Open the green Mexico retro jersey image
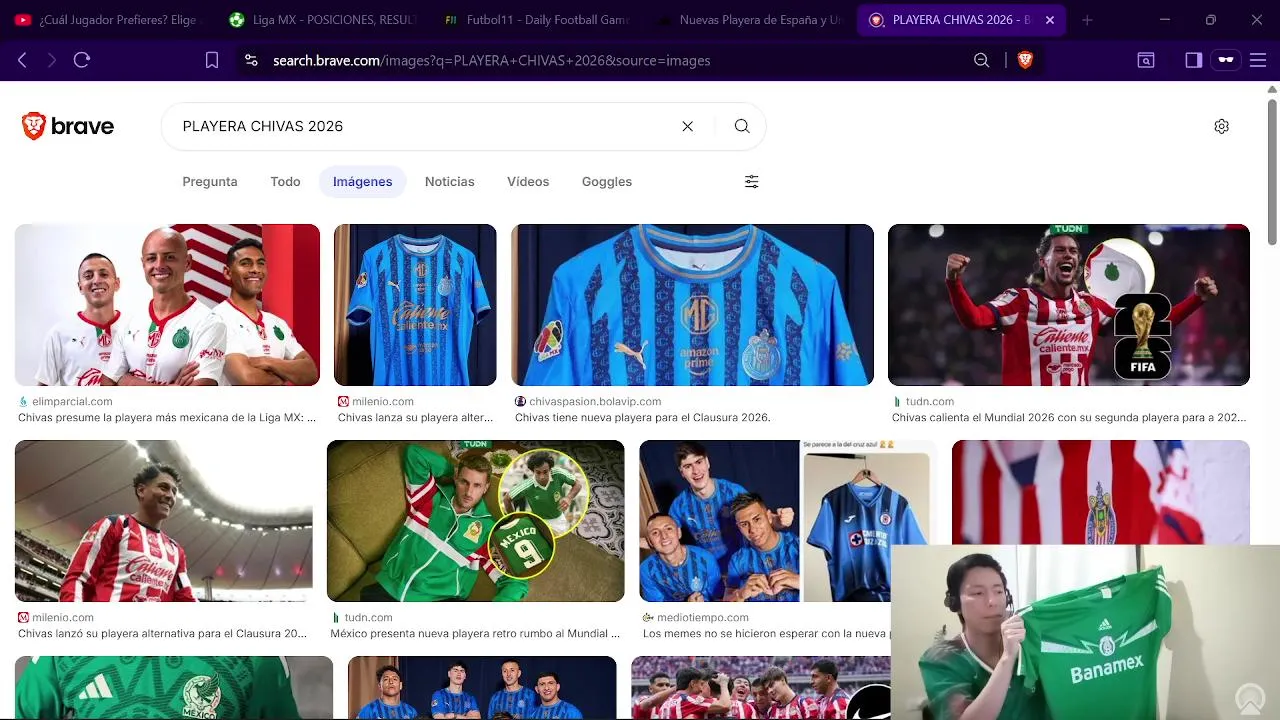The width and height of the screenshot is (1280, 720). (x=476, y=521)
